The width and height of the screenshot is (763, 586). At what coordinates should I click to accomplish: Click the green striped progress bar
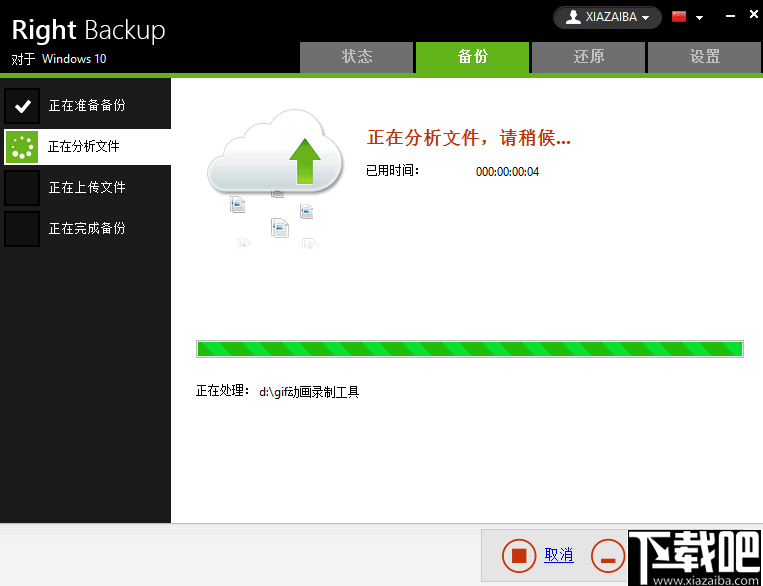click(x=470, y=349)
